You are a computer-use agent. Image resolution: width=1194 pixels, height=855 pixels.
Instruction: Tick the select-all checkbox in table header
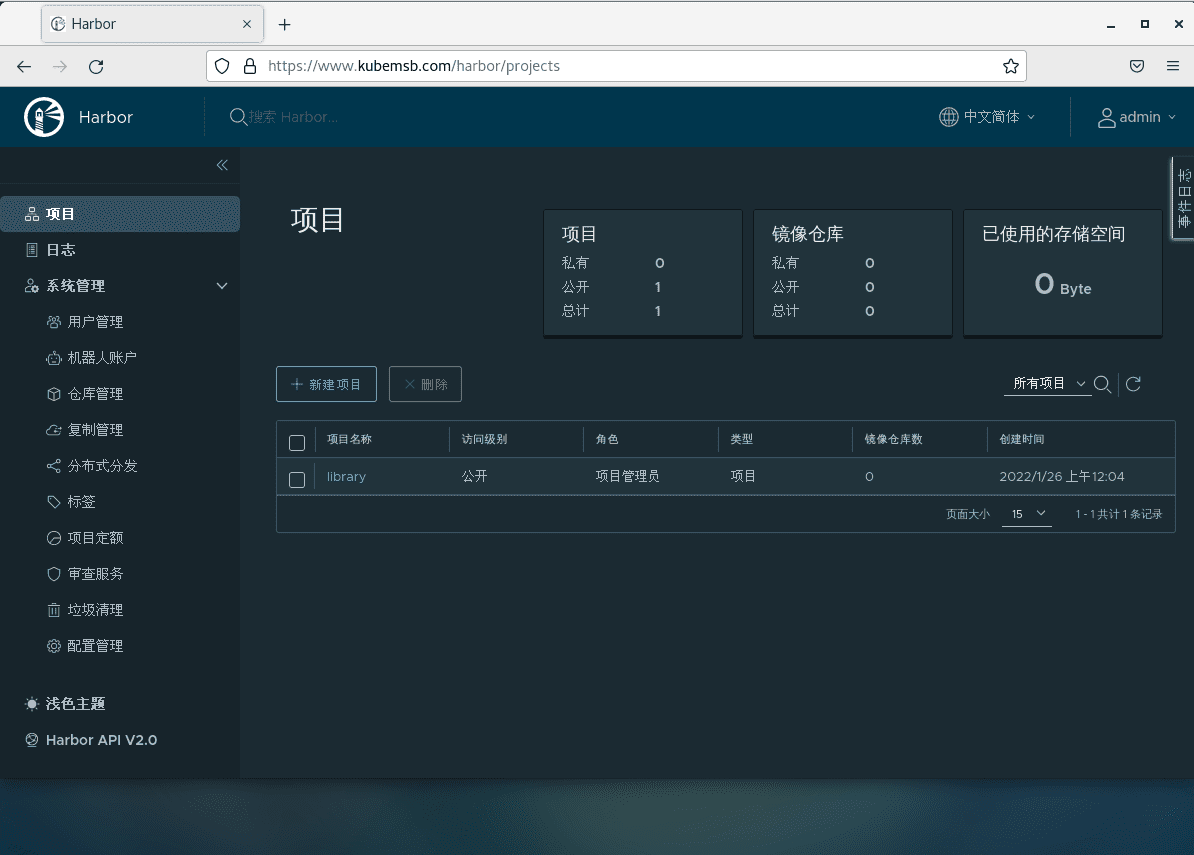click(297, 442)
